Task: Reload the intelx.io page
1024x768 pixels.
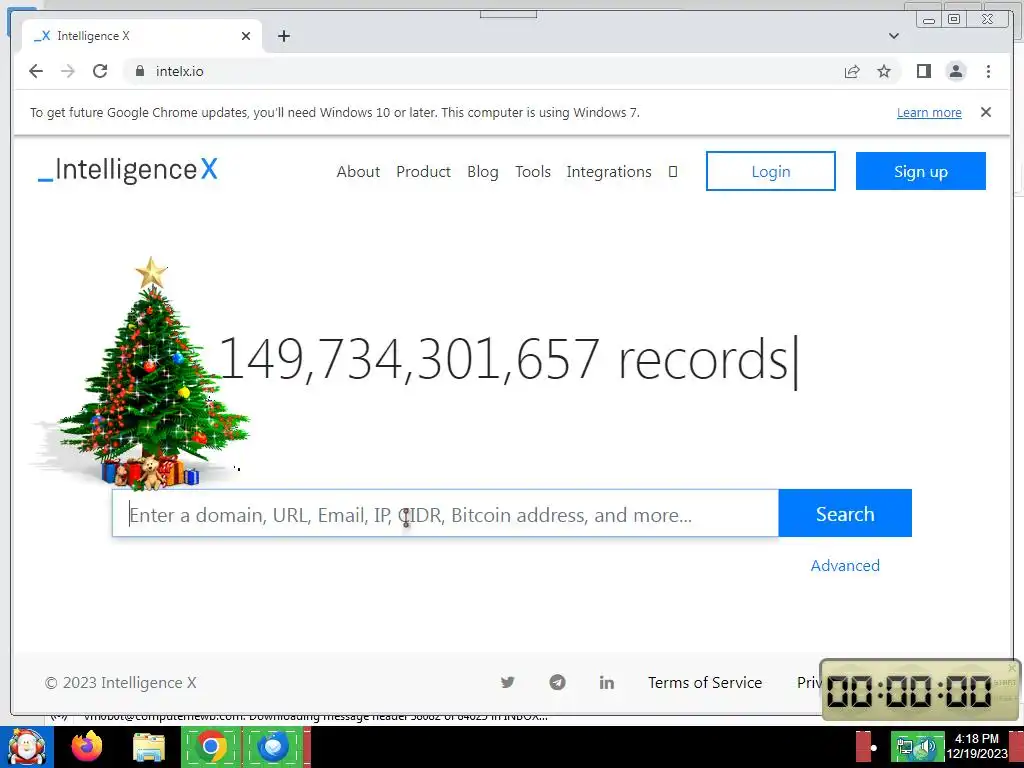Action: coord(100,71)
